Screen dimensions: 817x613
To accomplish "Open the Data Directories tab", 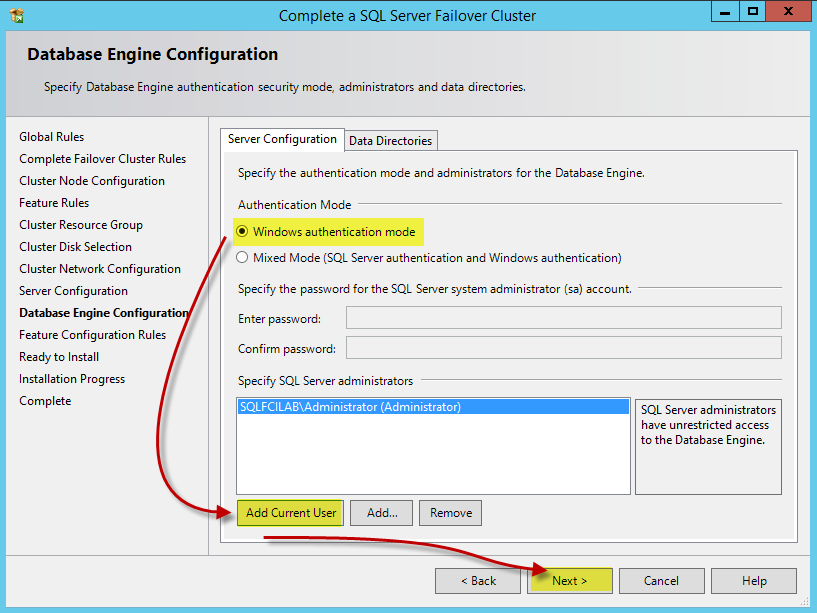I will [x=390, y=141].
